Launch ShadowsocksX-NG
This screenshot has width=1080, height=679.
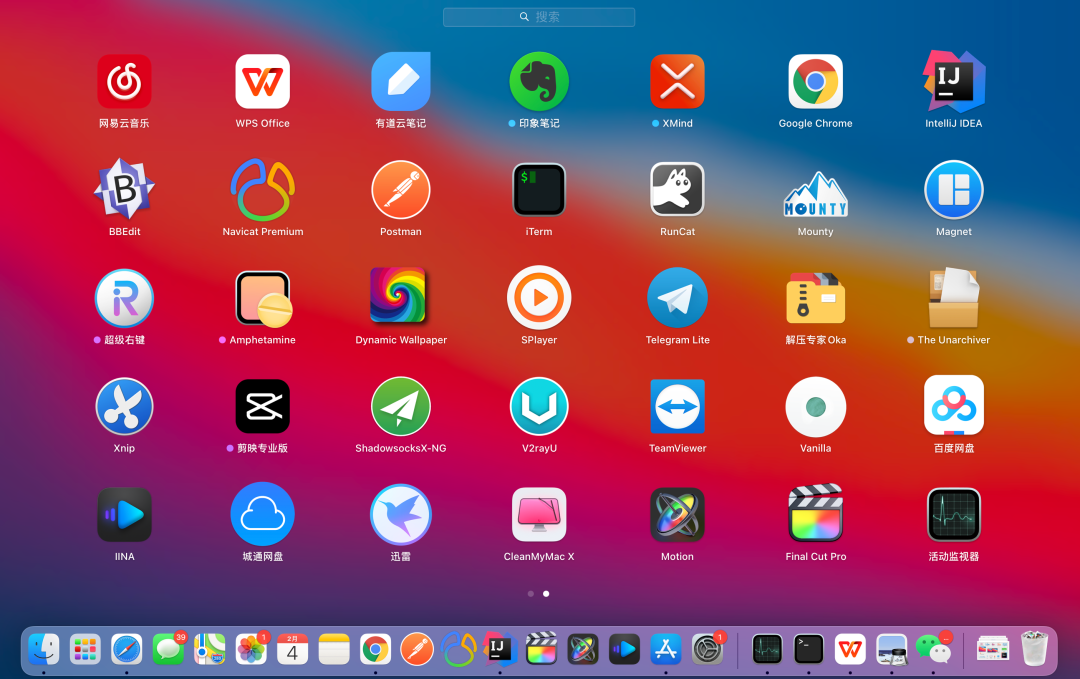pos(401,406)
